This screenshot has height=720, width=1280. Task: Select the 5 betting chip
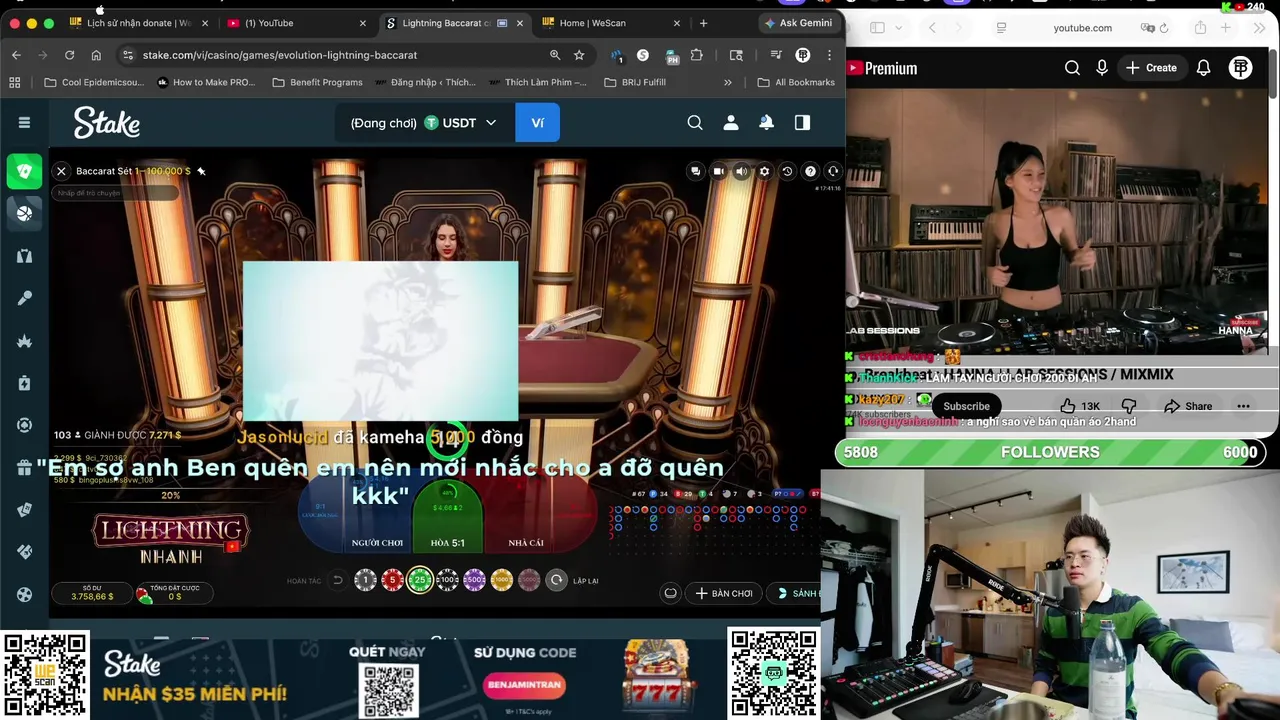coord(393,580)
